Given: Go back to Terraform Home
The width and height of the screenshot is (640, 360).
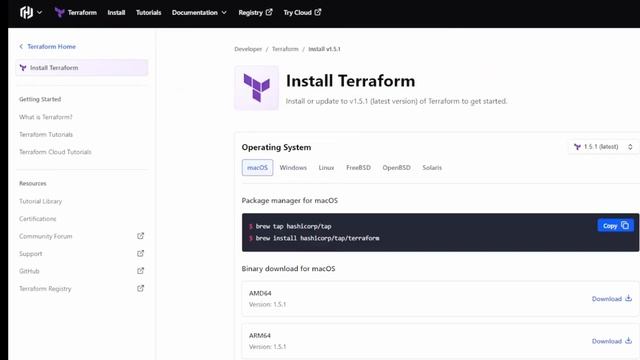Looking at the screenshot, I should pos(51,47).
